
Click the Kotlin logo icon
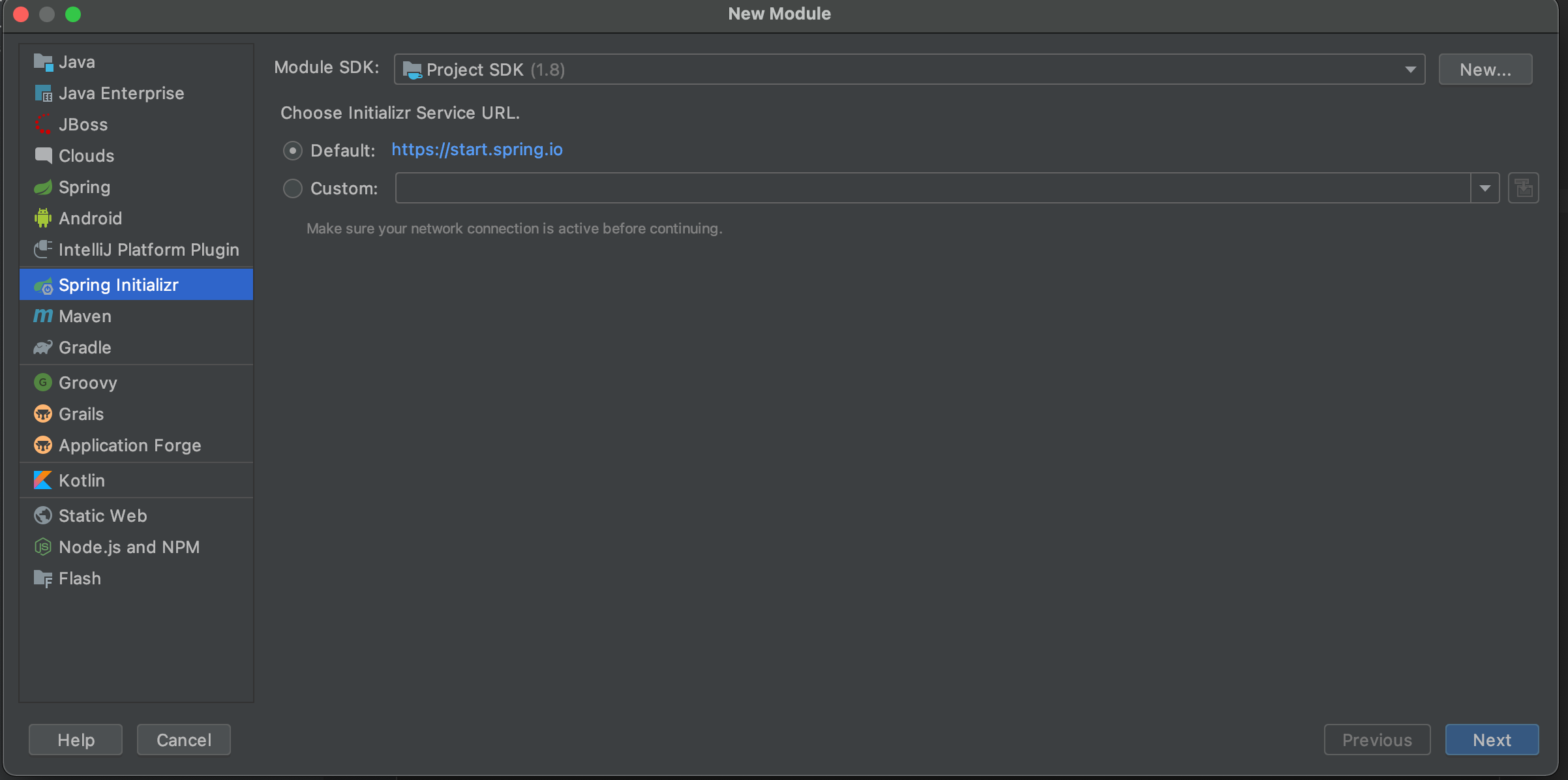tap(43, 481)
